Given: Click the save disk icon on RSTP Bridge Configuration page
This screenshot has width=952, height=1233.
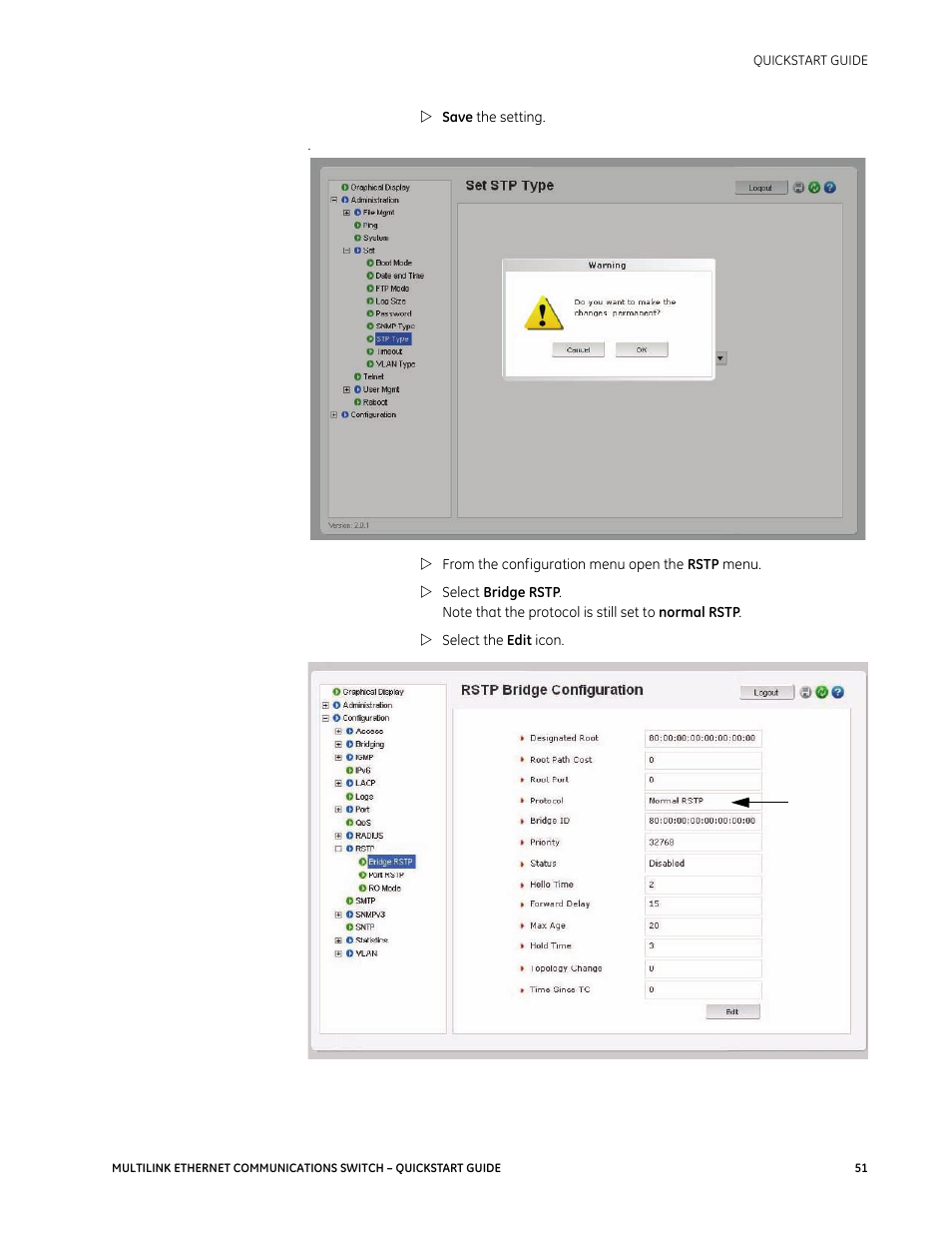Looking at the screenshot, I should pyautogui.click(x=805, y=692).
